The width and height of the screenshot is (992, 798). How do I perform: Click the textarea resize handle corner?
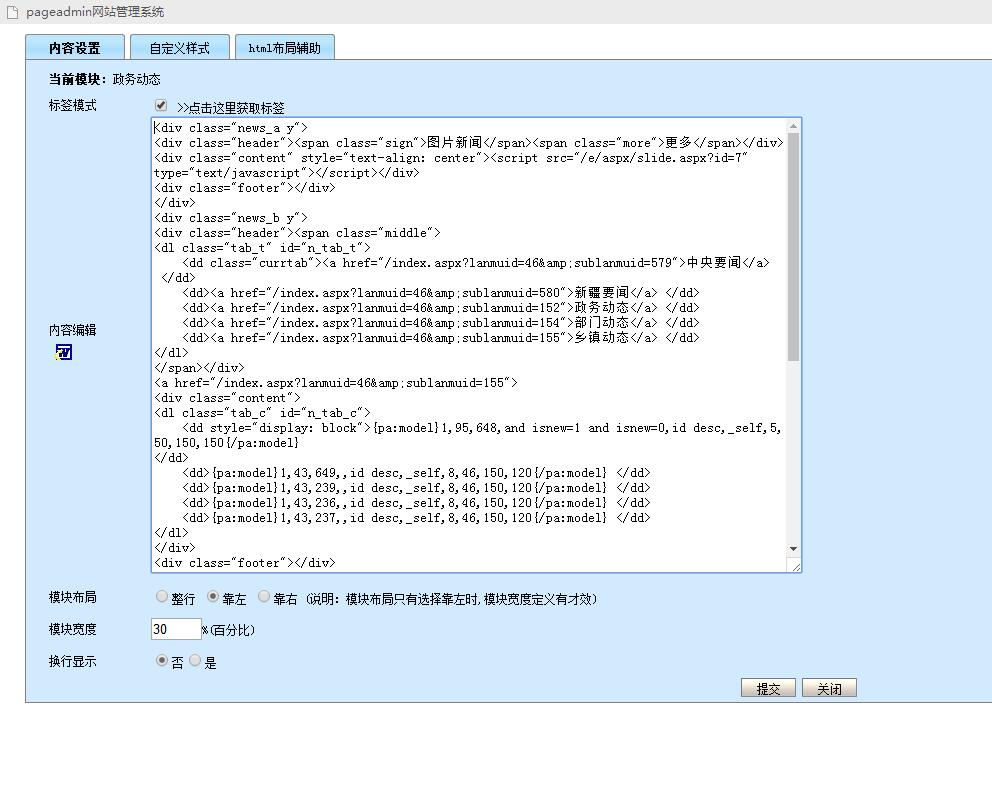pyautogui.click(x=795, y=566)
